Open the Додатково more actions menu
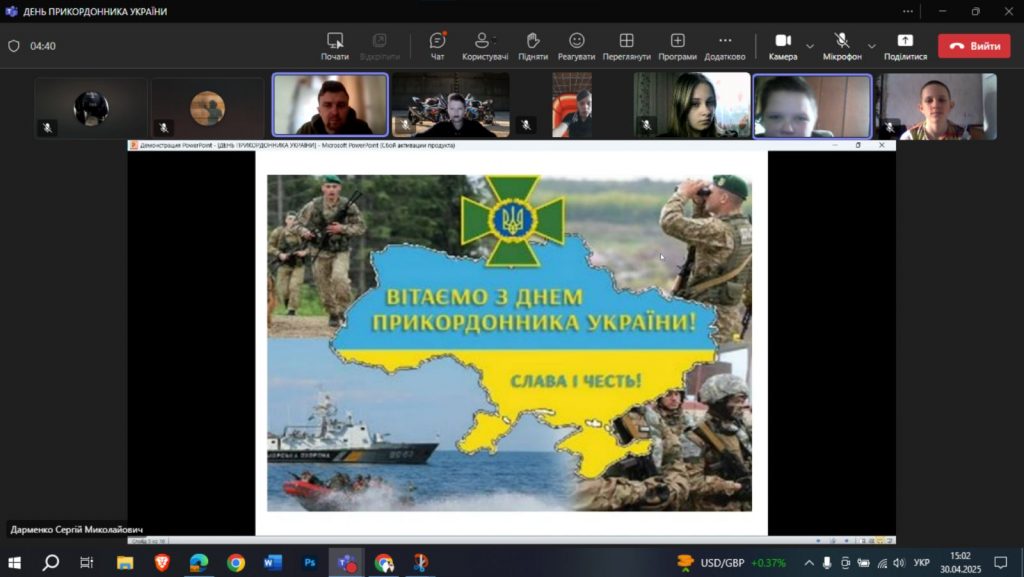 coord(724,46)
